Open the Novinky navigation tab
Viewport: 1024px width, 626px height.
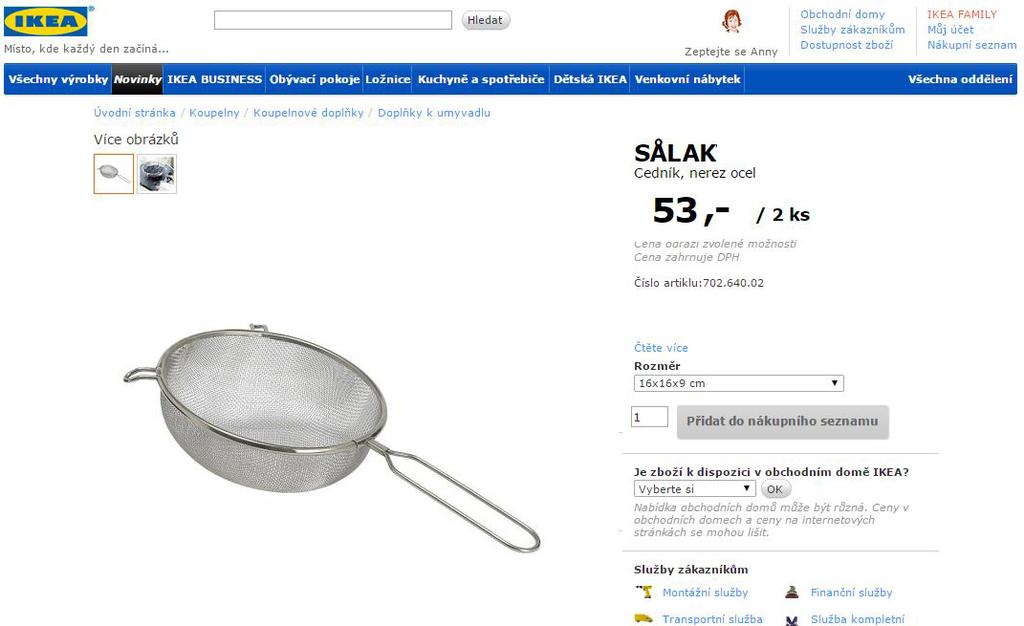(137, 79)
